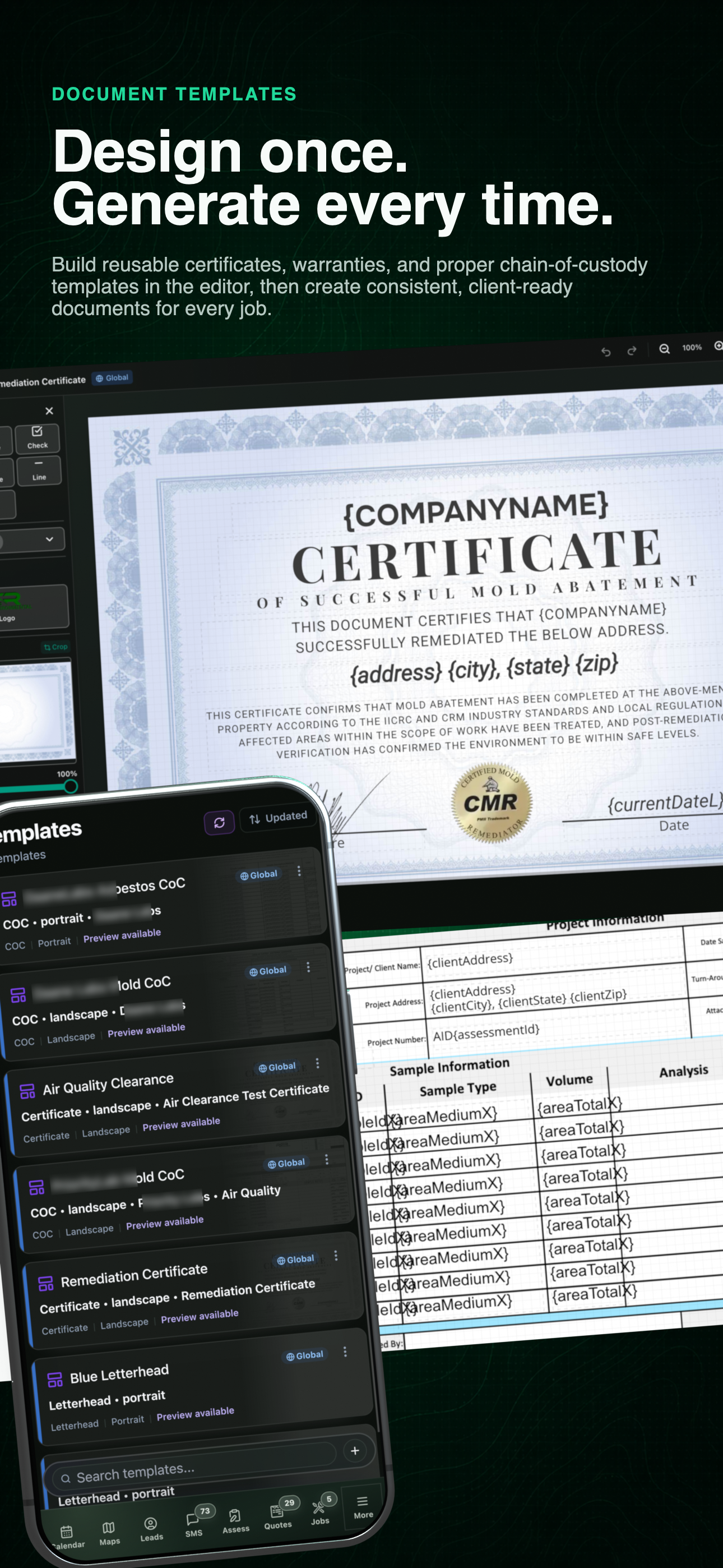The height and width of the screenshot is (1568, 723).
Task: Click the redo arrow in editor toolbar
Action: [x=632, y=351]
